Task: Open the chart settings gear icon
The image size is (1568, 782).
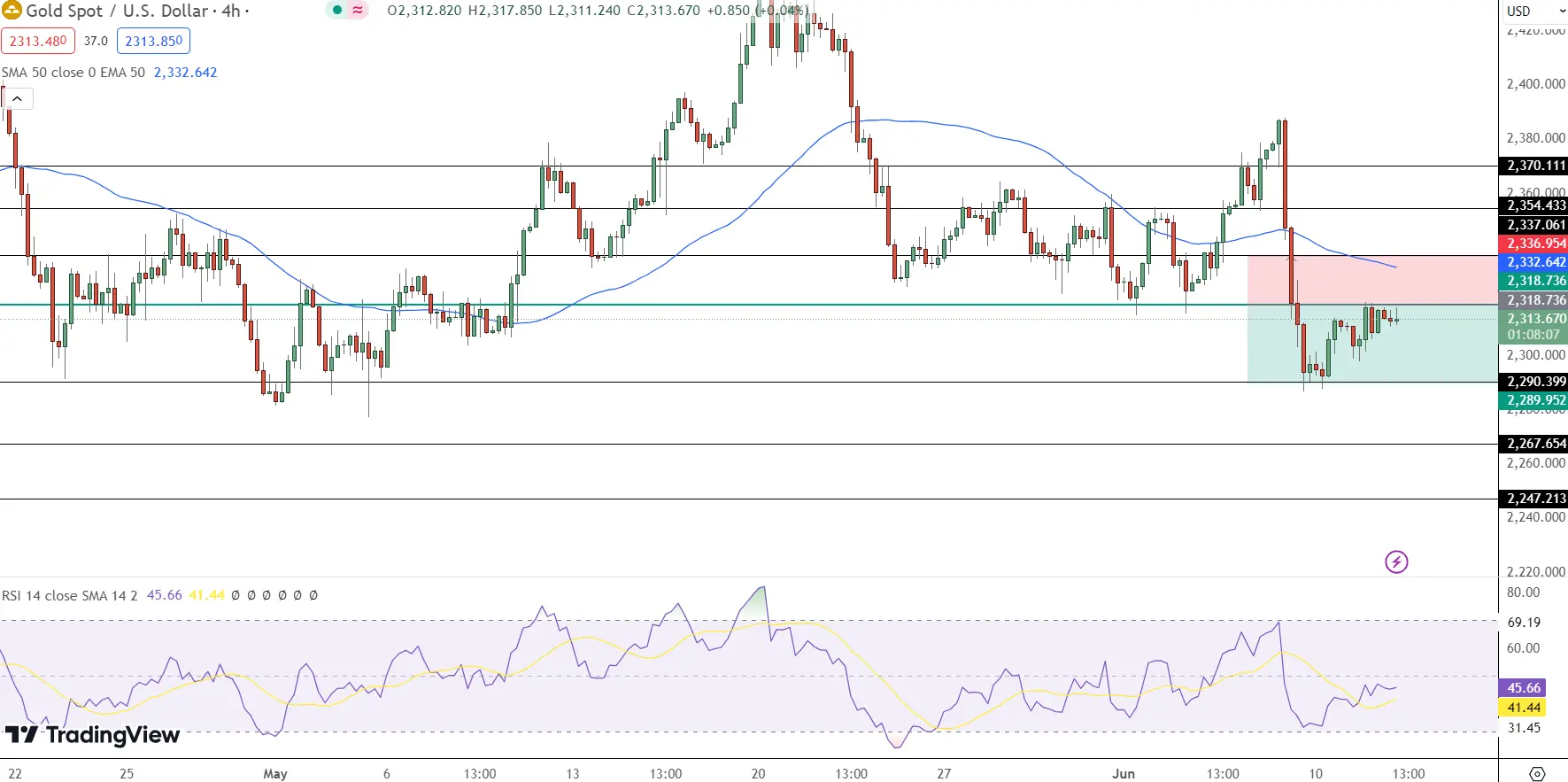Action: click(1537, 773)
